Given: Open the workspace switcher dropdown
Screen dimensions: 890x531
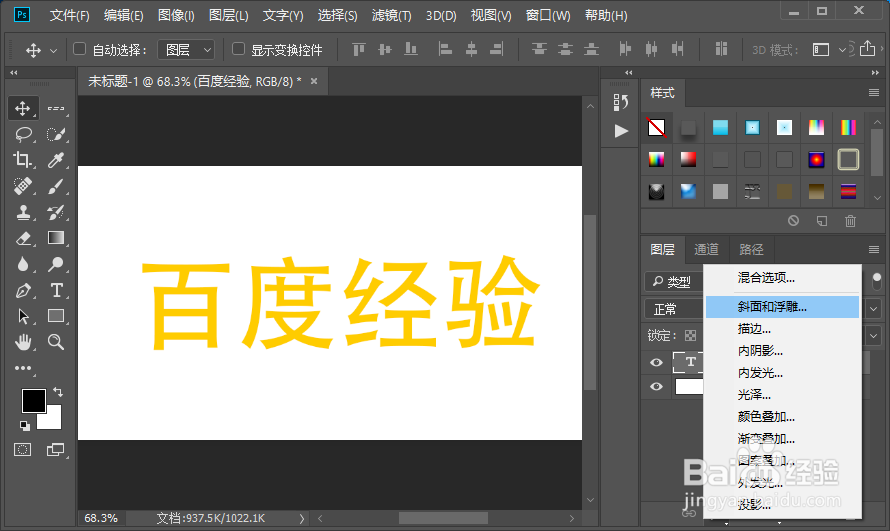Looking at the screenshot, I should pyautogui.click(x=826, y=50).
